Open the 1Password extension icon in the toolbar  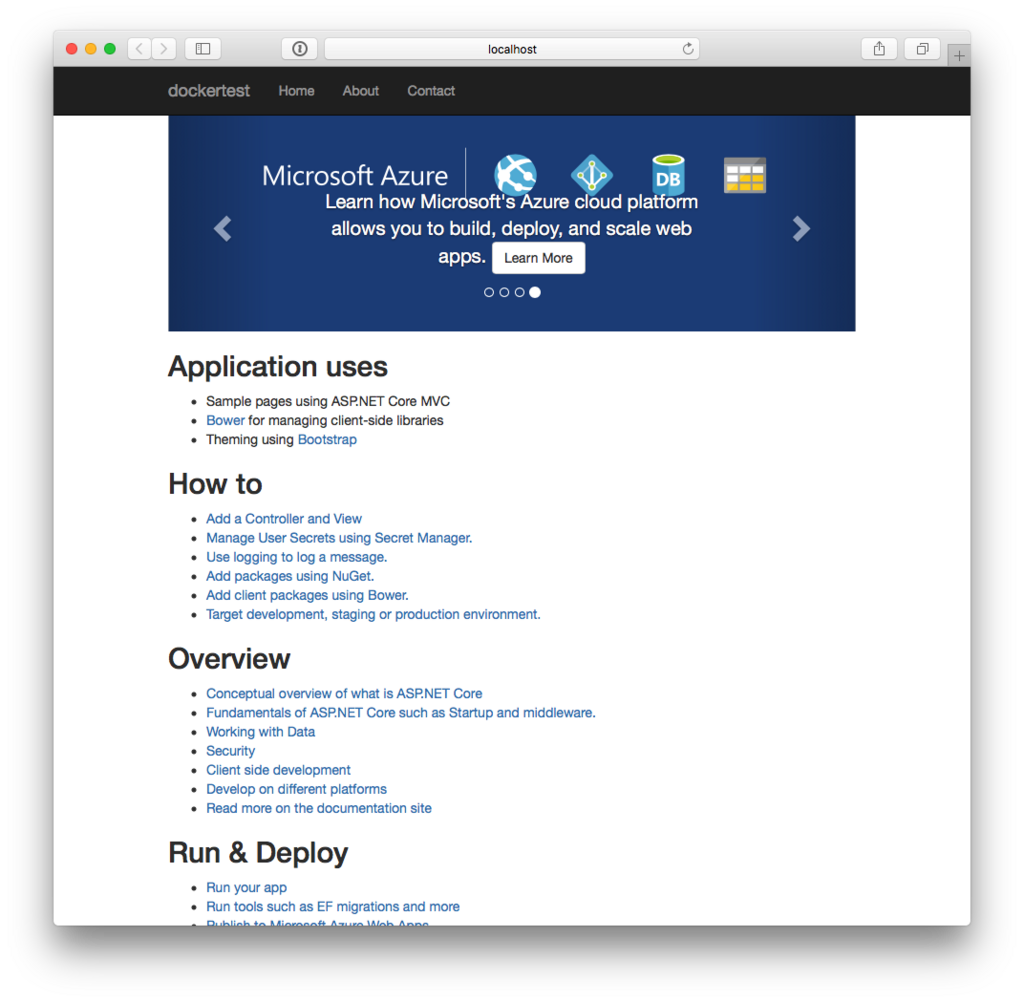pos(300,49)
